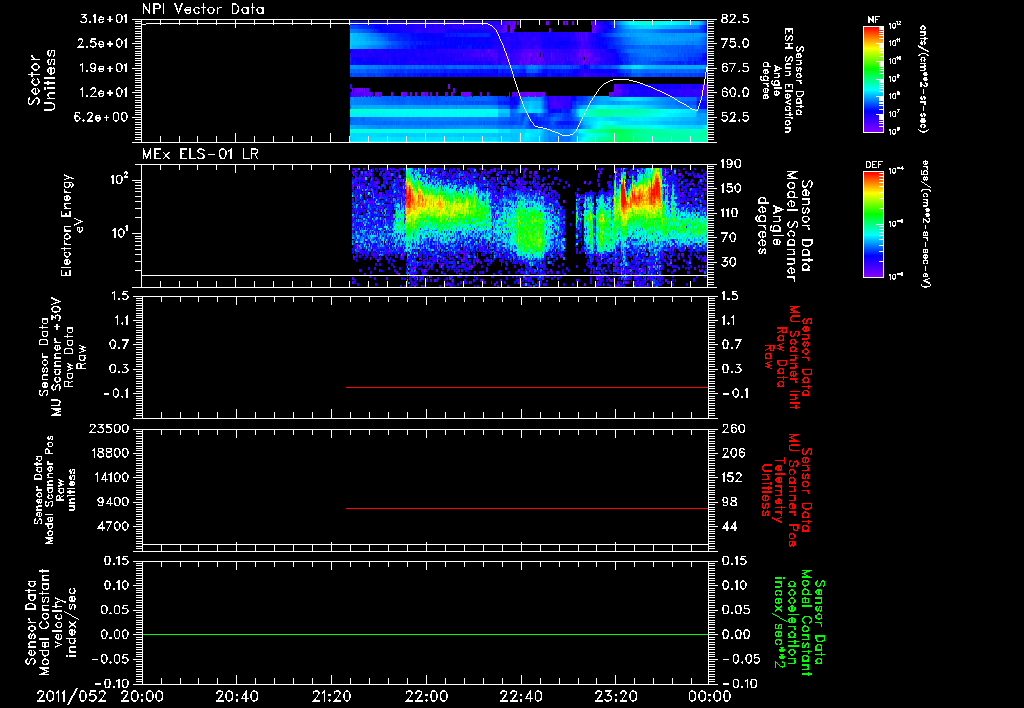1024x708 pixels.
Task: Click the red 'MU Scanner Int Raw Data' axis title
Action: tap(788, 357)
